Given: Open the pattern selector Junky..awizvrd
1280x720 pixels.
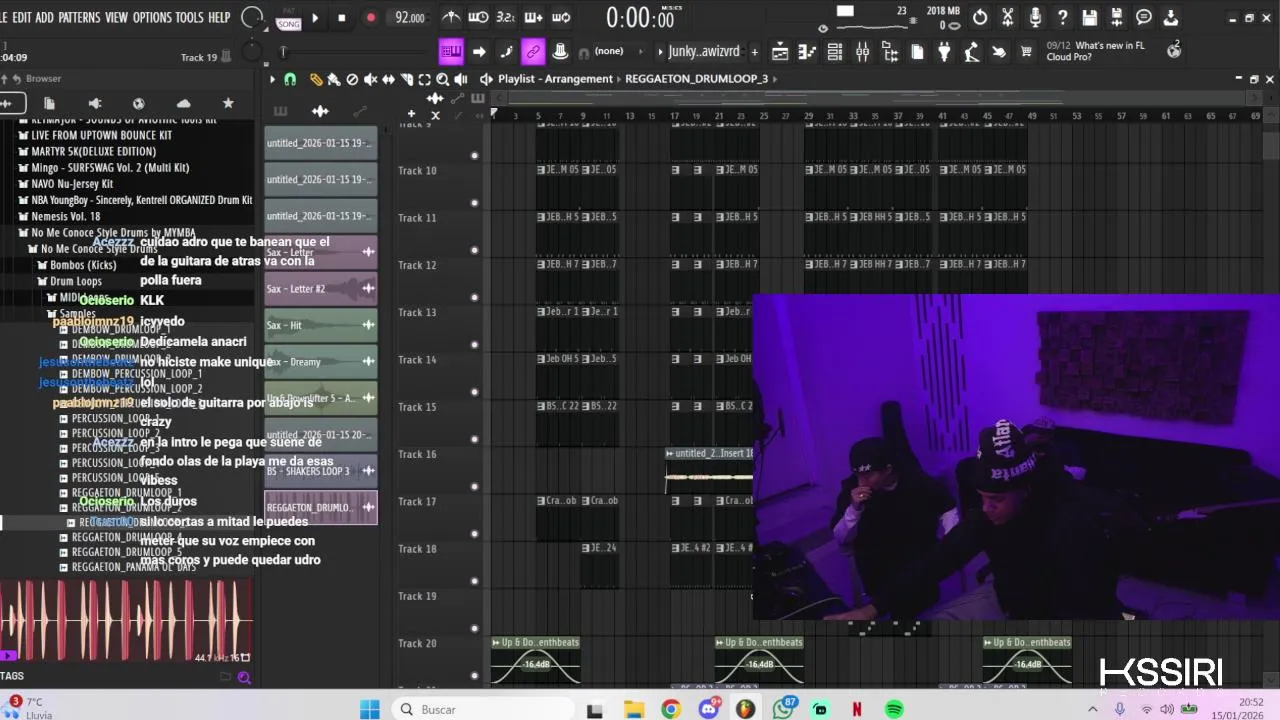Looking at the screenshot, I should pos(704,52).
